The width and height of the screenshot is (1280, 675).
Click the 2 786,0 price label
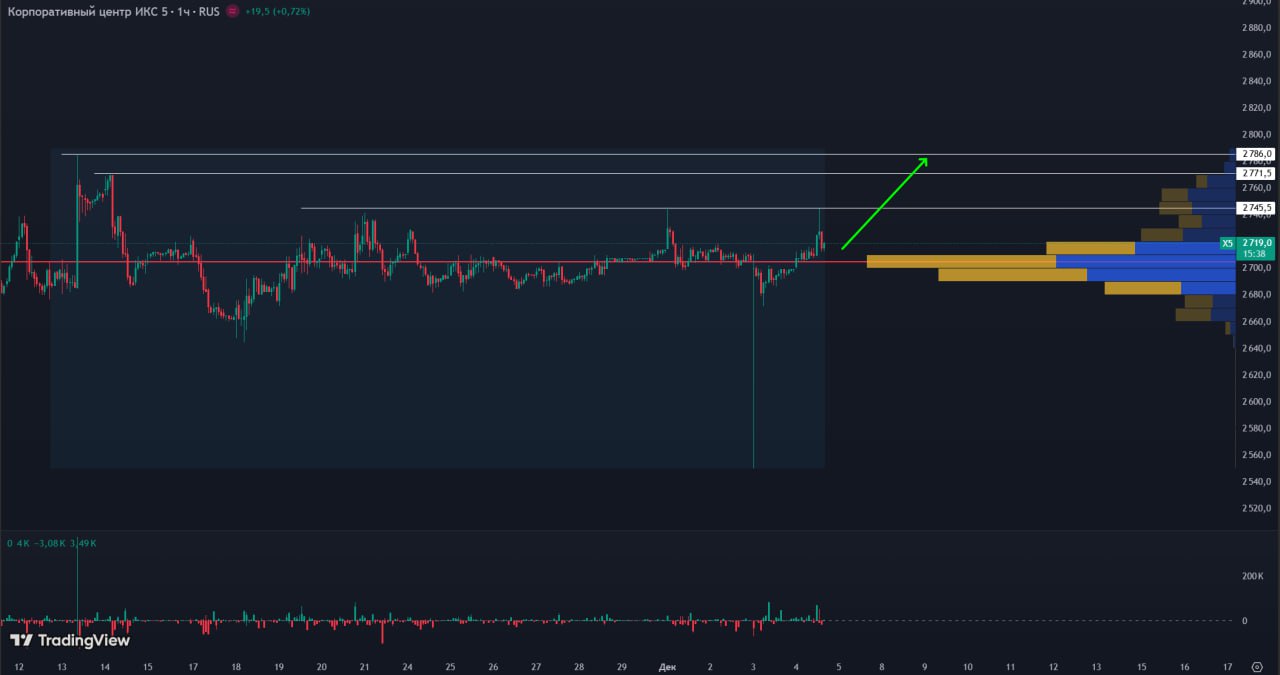(x=1256, y=154)
